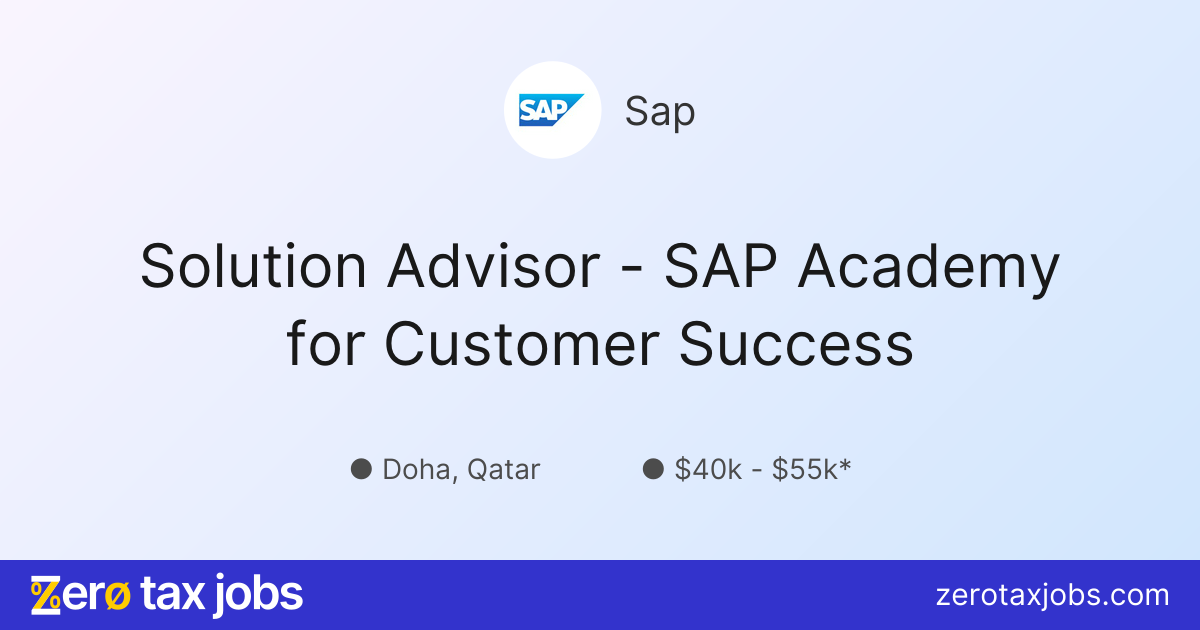Select the "Doha, Qatar" location text

click(x=461, y=469)
